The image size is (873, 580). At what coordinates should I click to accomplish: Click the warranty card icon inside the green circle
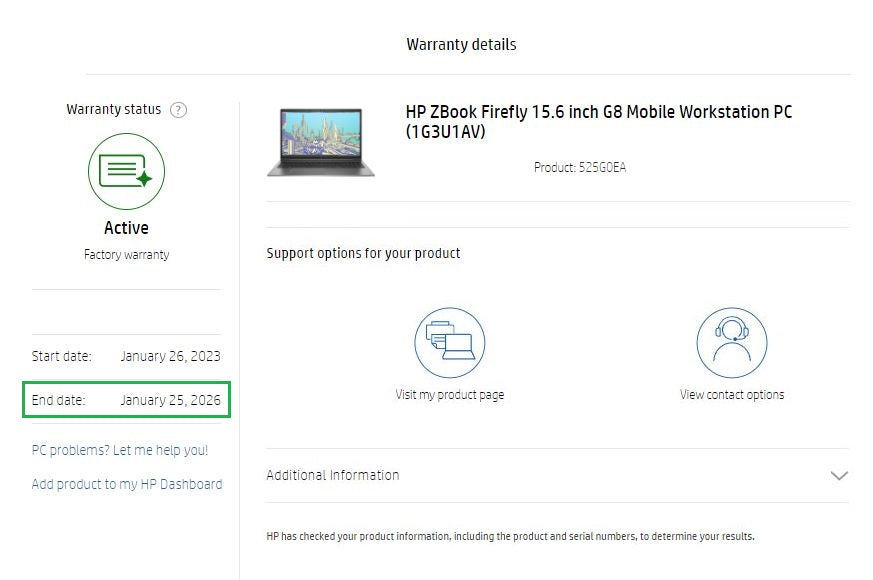click(x=126, y=172)
